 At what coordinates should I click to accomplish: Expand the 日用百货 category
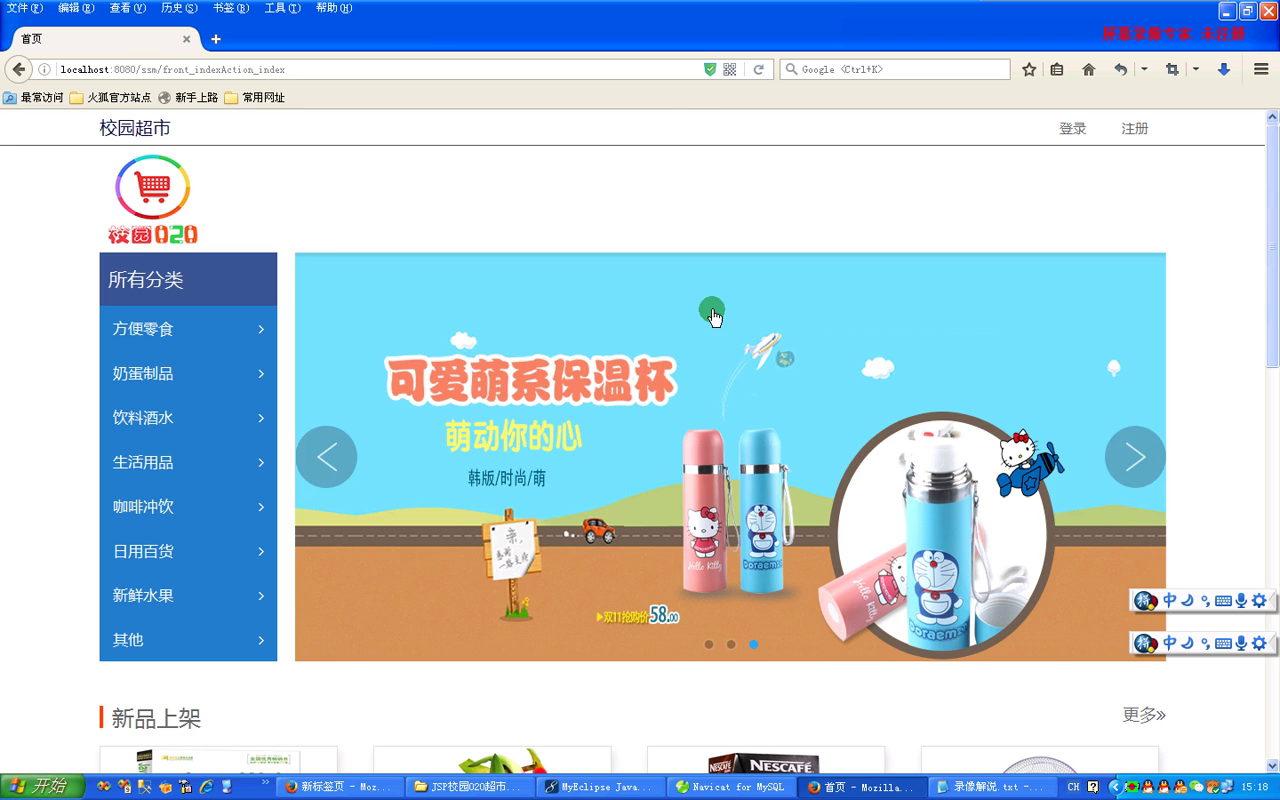[x=188, y=551]
